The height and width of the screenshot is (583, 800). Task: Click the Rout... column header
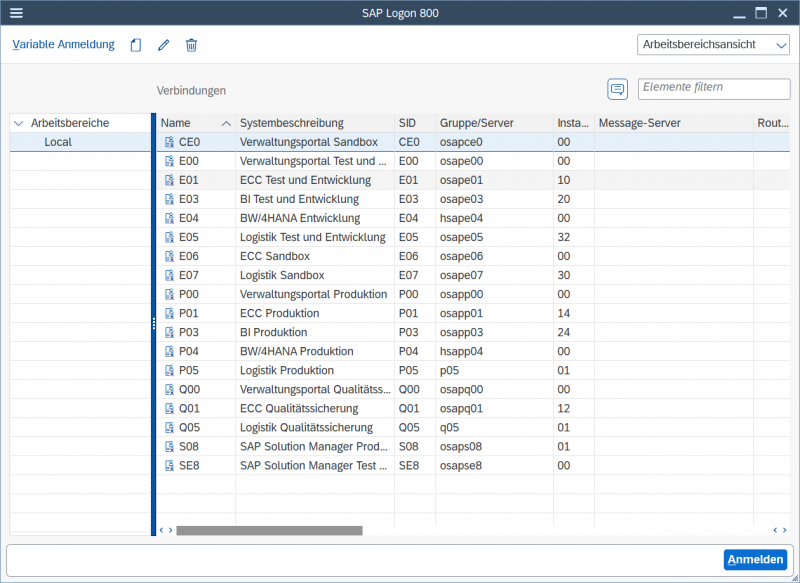click(x=773, y=123)
